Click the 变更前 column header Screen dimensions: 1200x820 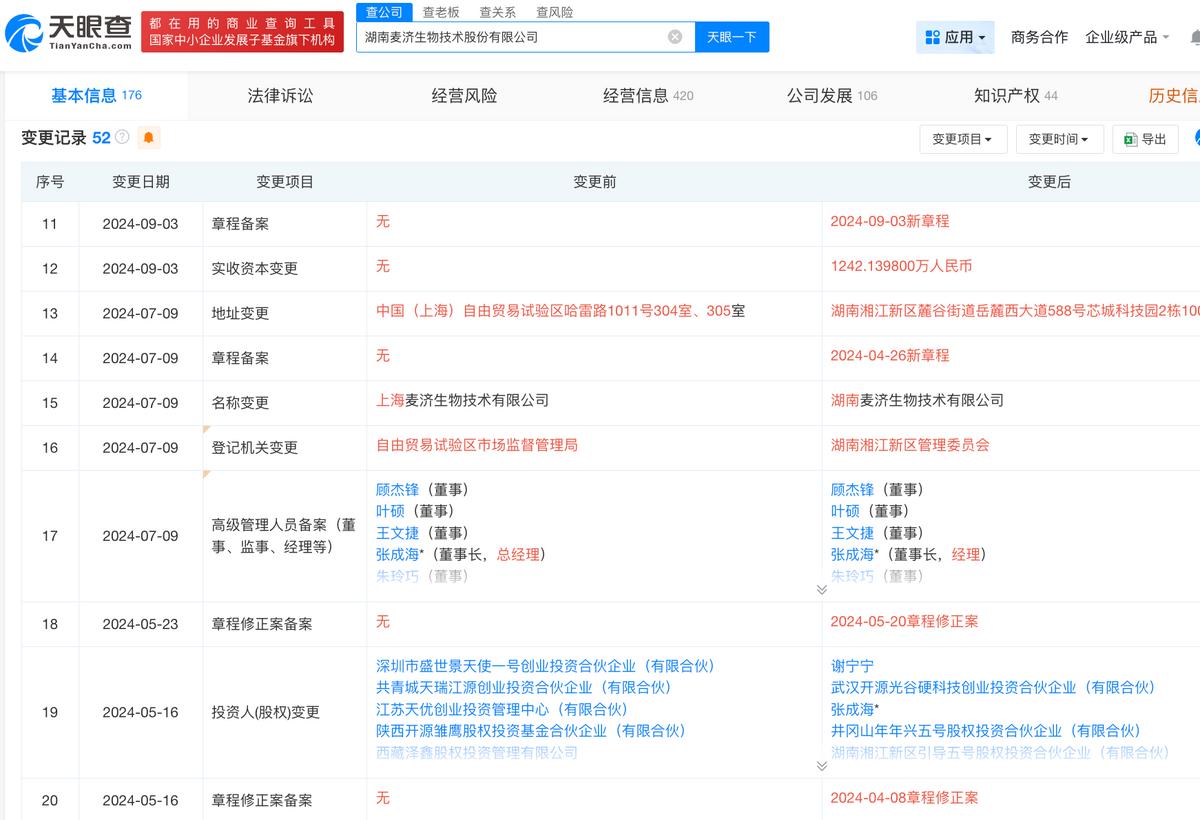point(595,182)
